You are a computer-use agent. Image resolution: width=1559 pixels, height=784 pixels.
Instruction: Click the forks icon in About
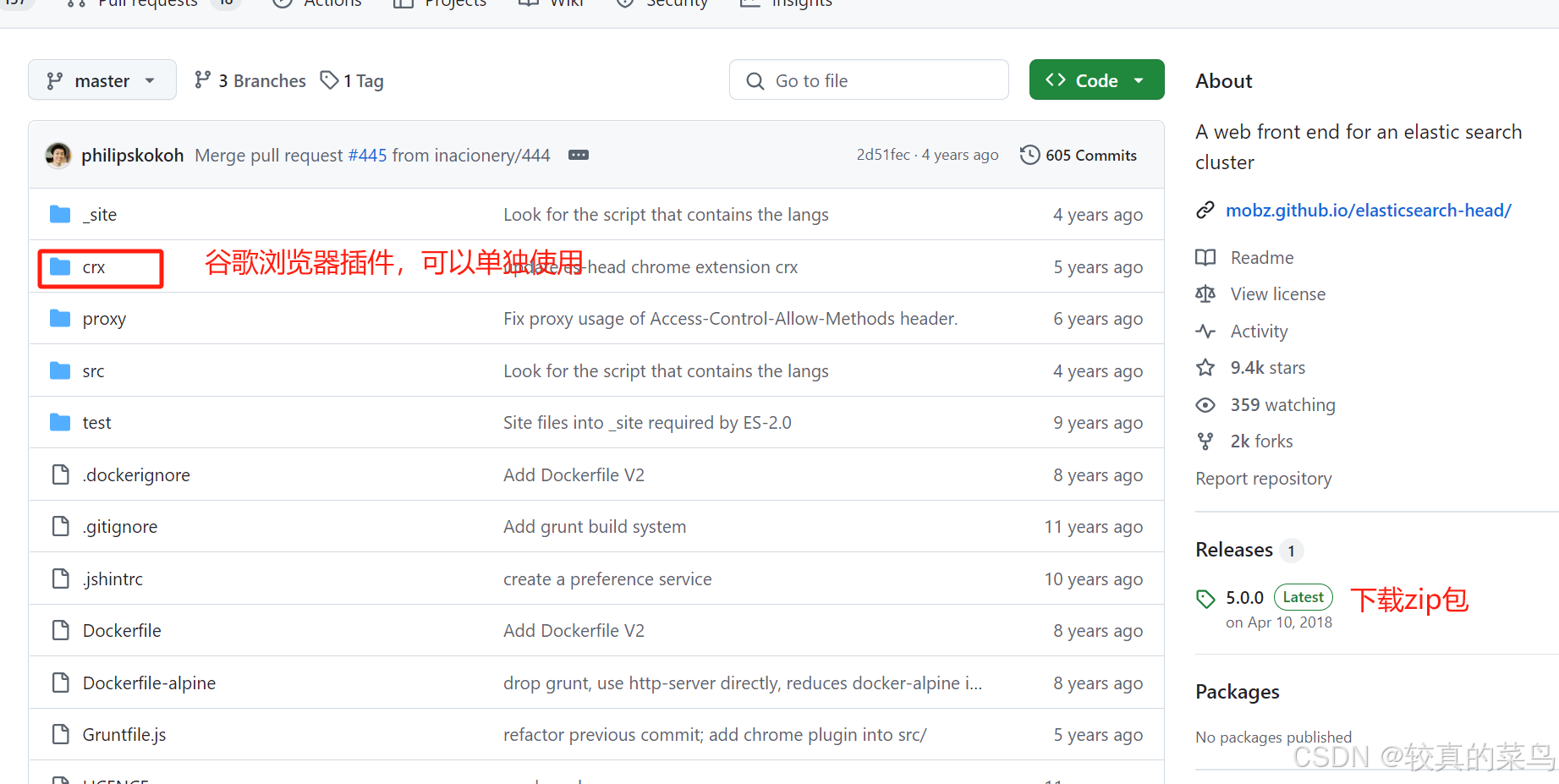[1205, 441]
